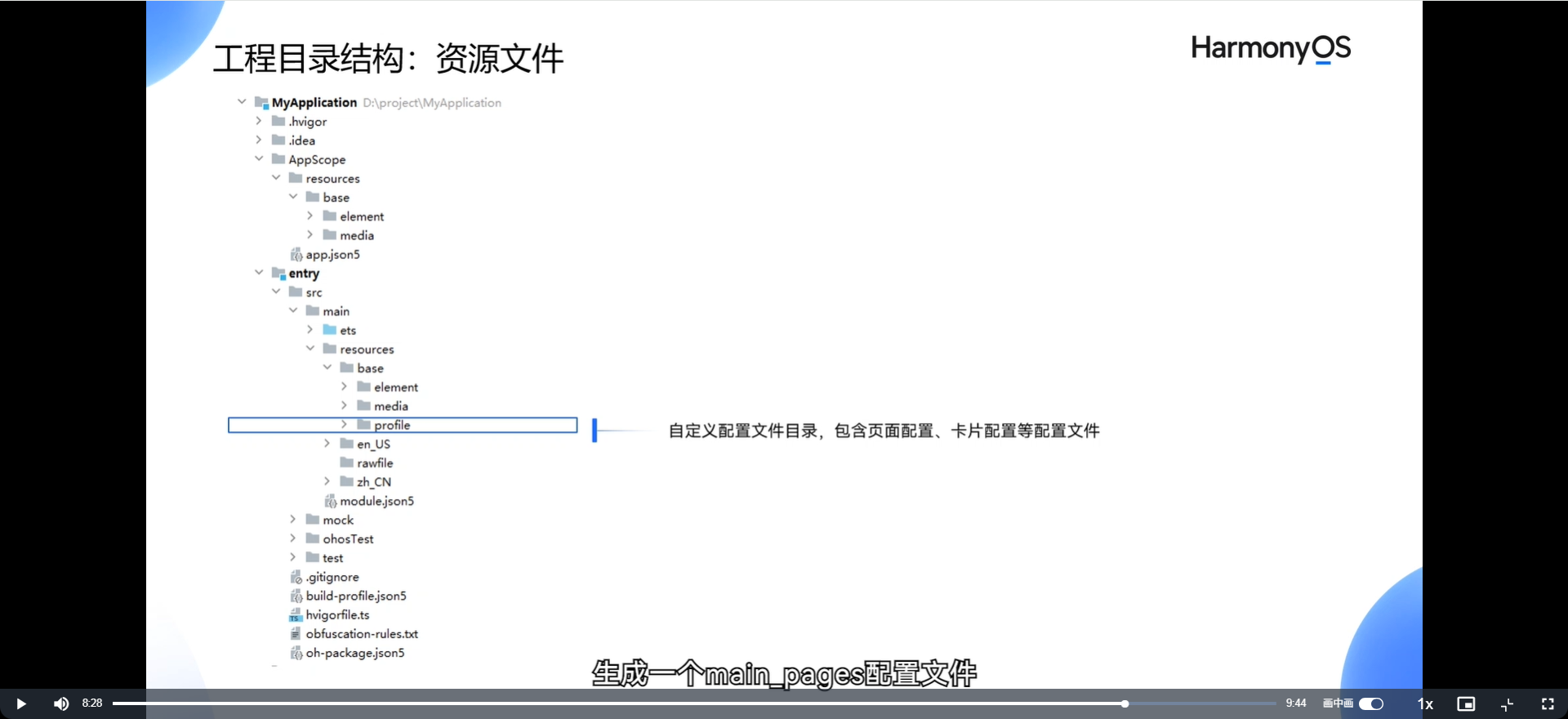Collapse the AppScope resources chevron
The width and height of the screenshot is (1568, 719).
tap(276, 177)
